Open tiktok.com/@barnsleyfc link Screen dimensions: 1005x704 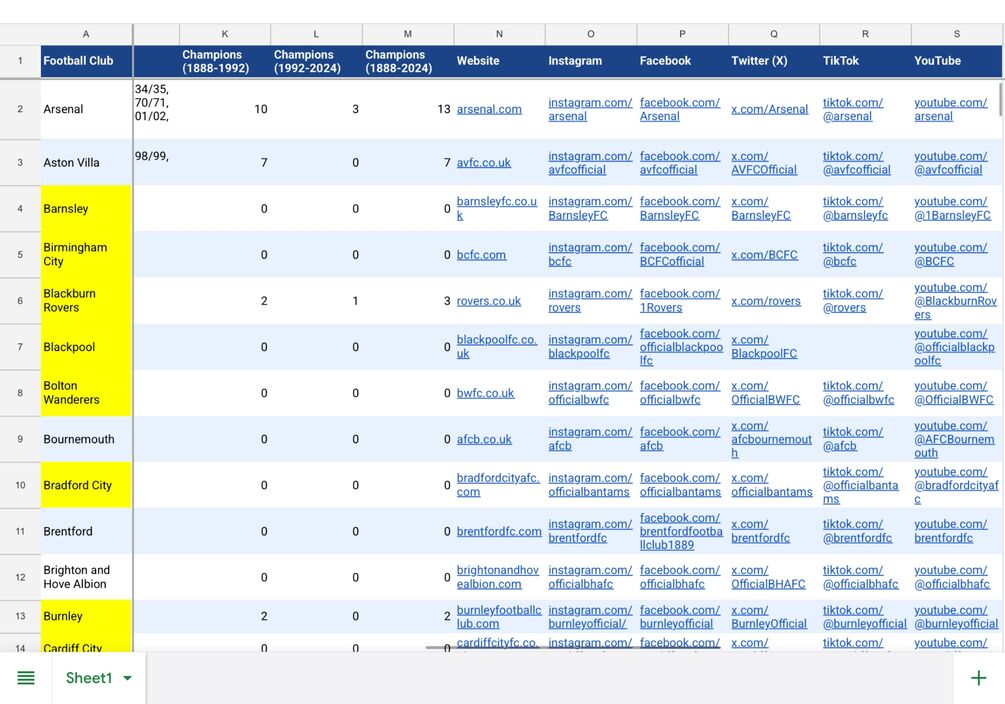tap(855, 208)
